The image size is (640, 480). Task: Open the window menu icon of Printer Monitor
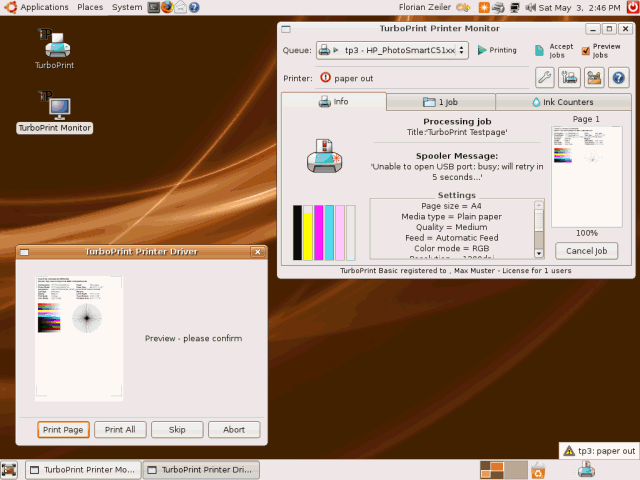click(x=286, y=29)
